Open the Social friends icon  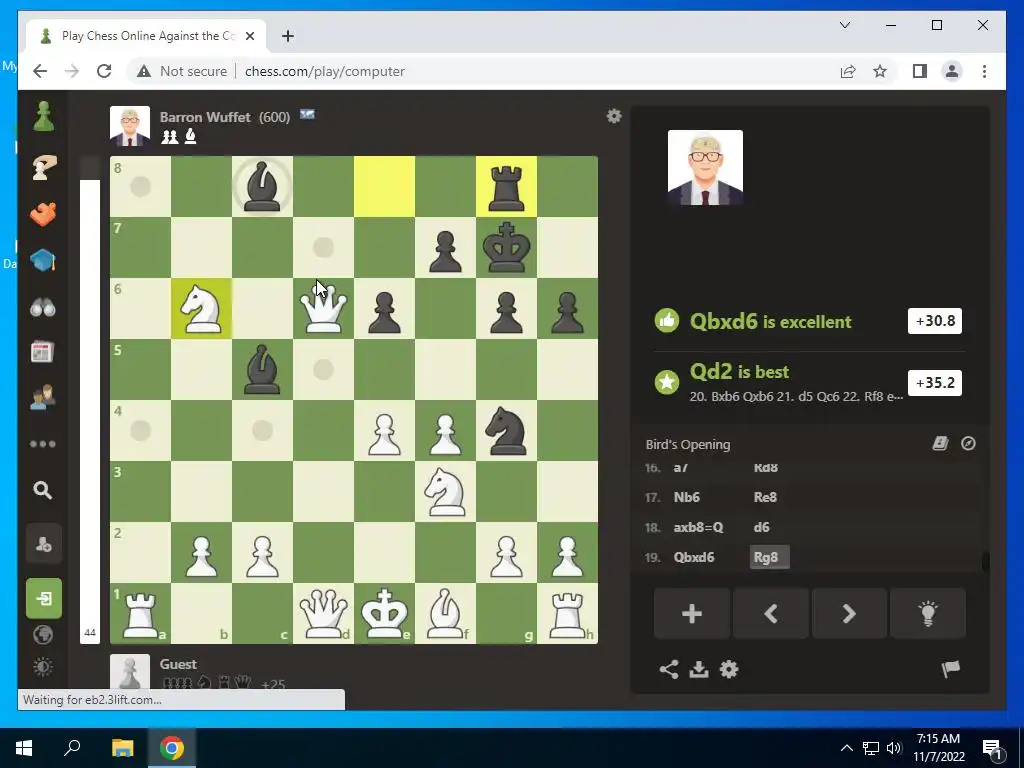click(x=43, y=398)
